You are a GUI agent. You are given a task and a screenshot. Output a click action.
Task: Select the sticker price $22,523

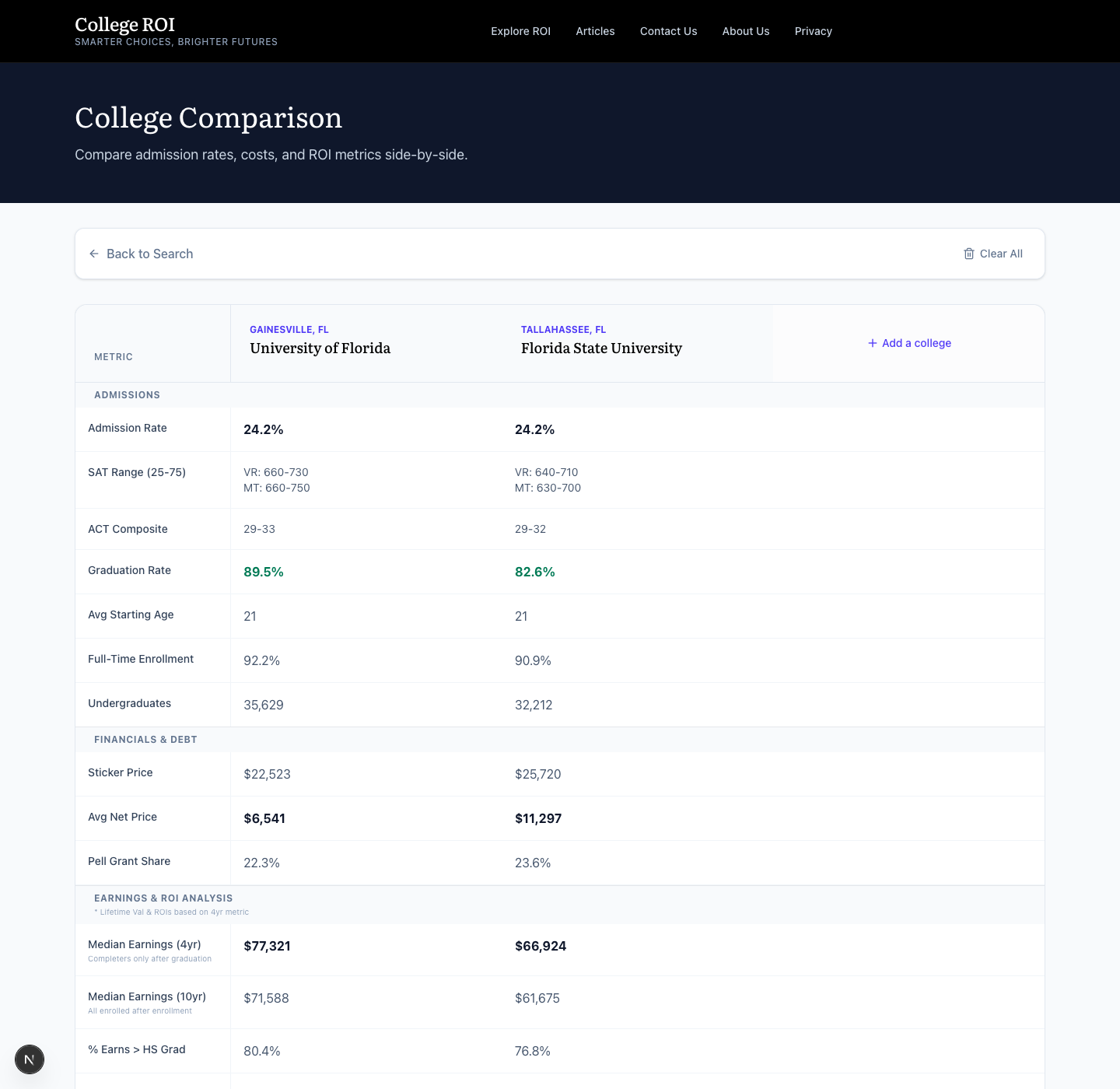click(267, 774)
